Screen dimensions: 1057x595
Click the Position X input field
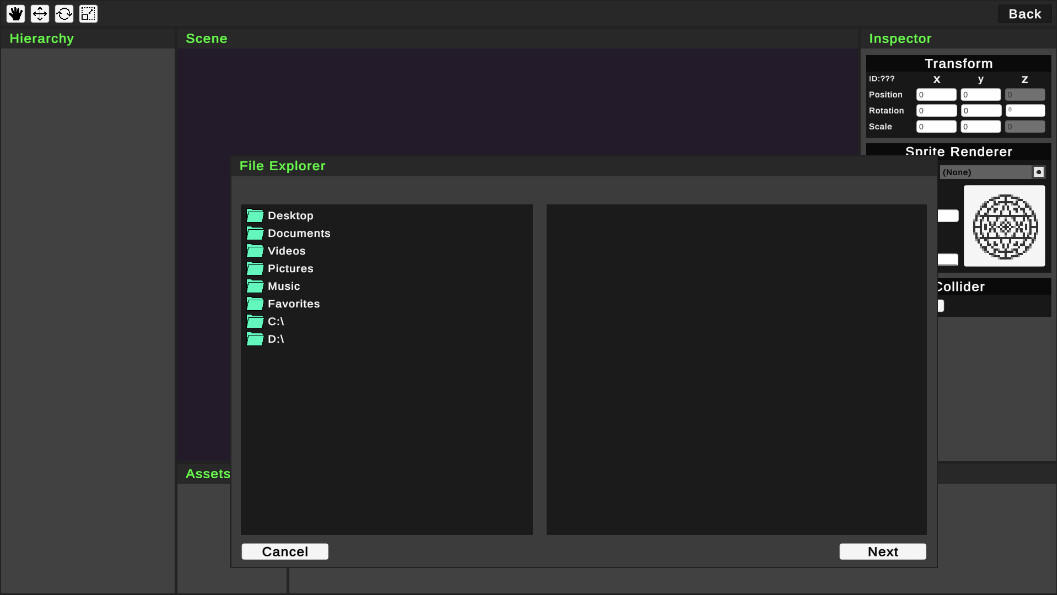click(x=936, y=95)
